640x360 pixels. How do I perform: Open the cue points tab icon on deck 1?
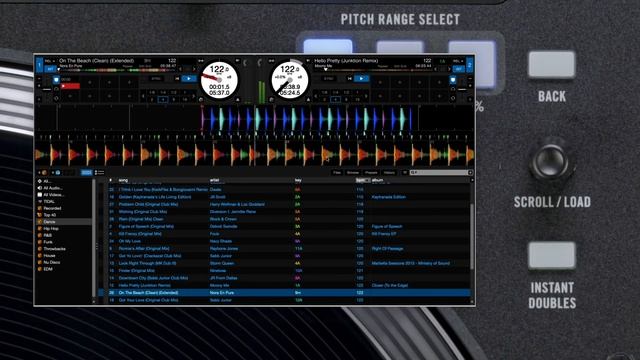click(x=57, y=80)
